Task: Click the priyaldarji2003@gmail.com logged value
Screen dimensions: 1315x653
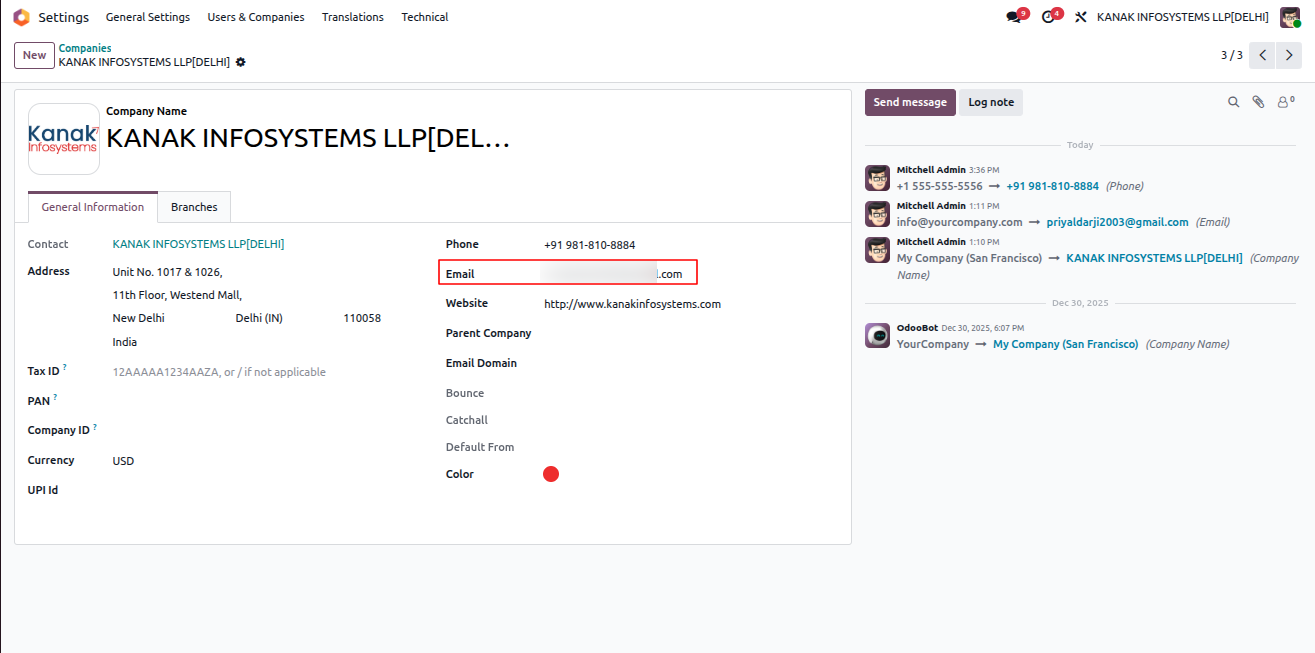Action: [x=1117, y=222]
